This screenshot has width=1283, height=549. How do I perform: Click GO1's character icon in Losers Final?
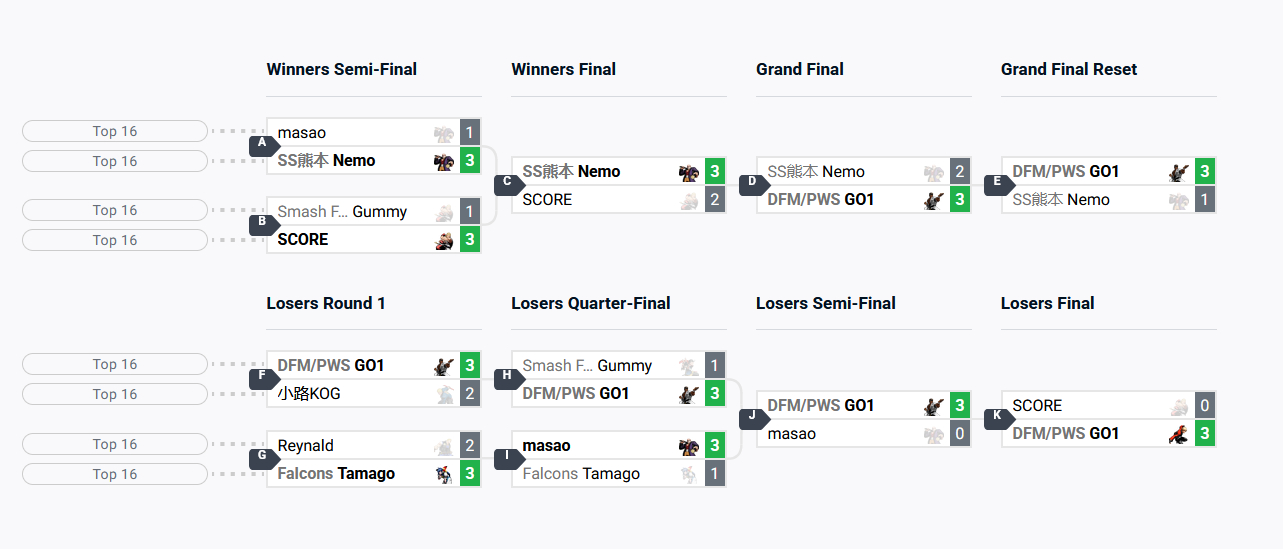click(1179, 434)
